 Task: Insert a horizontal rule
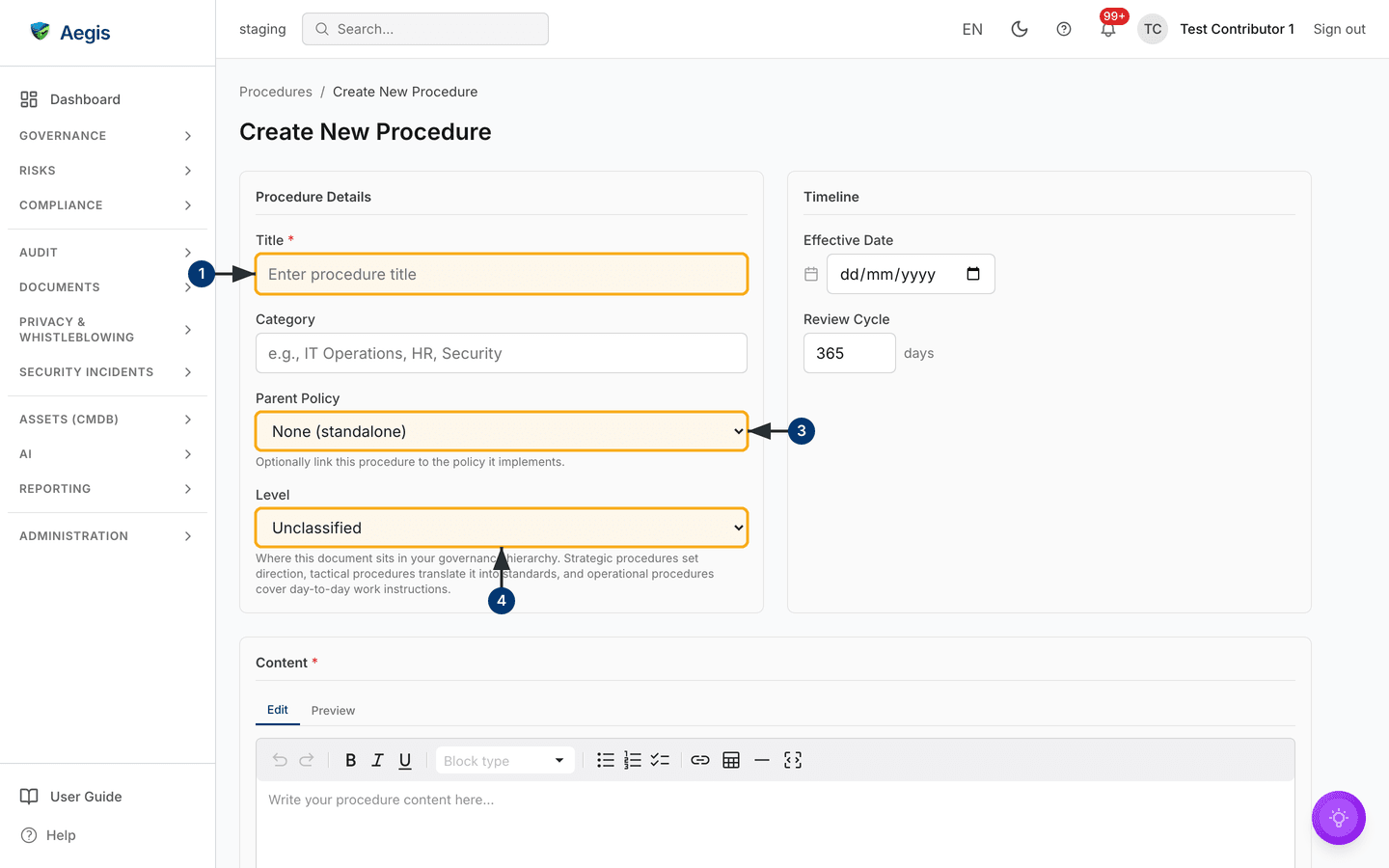[x=762, y=760]
